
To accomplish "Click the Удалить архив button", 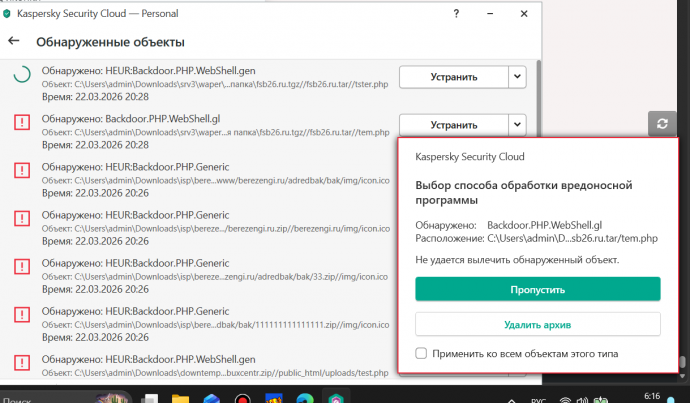I will point(537,324).
